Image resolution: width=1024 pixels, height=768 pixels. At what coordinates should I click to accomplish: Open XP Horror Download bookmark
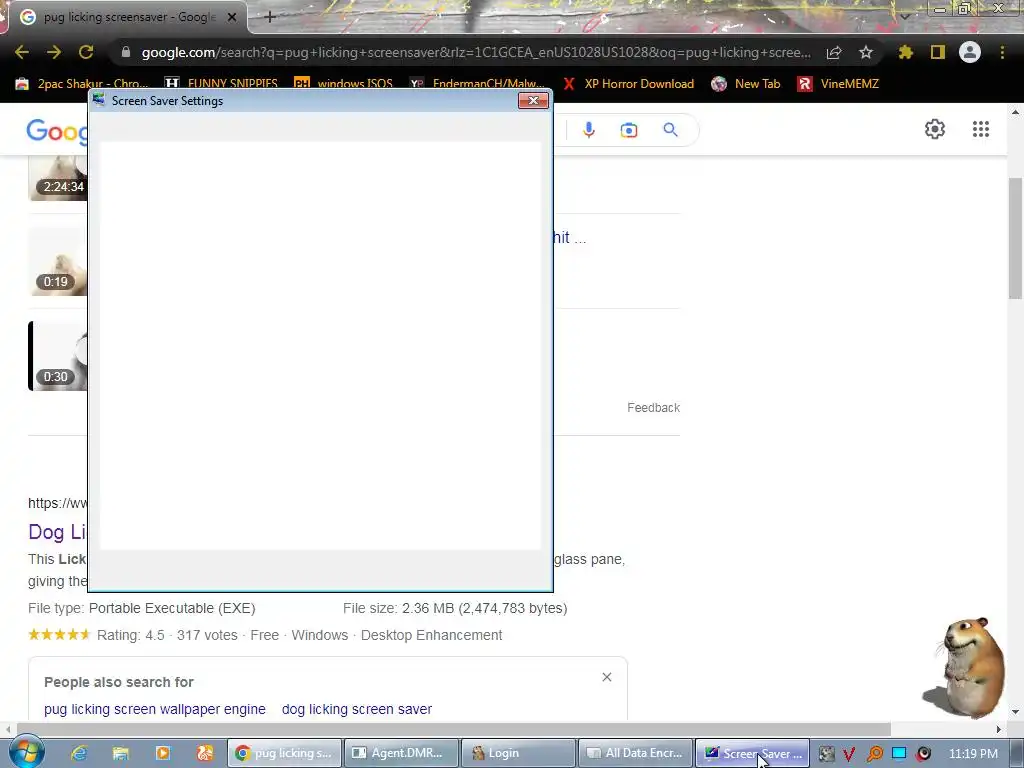628,84
